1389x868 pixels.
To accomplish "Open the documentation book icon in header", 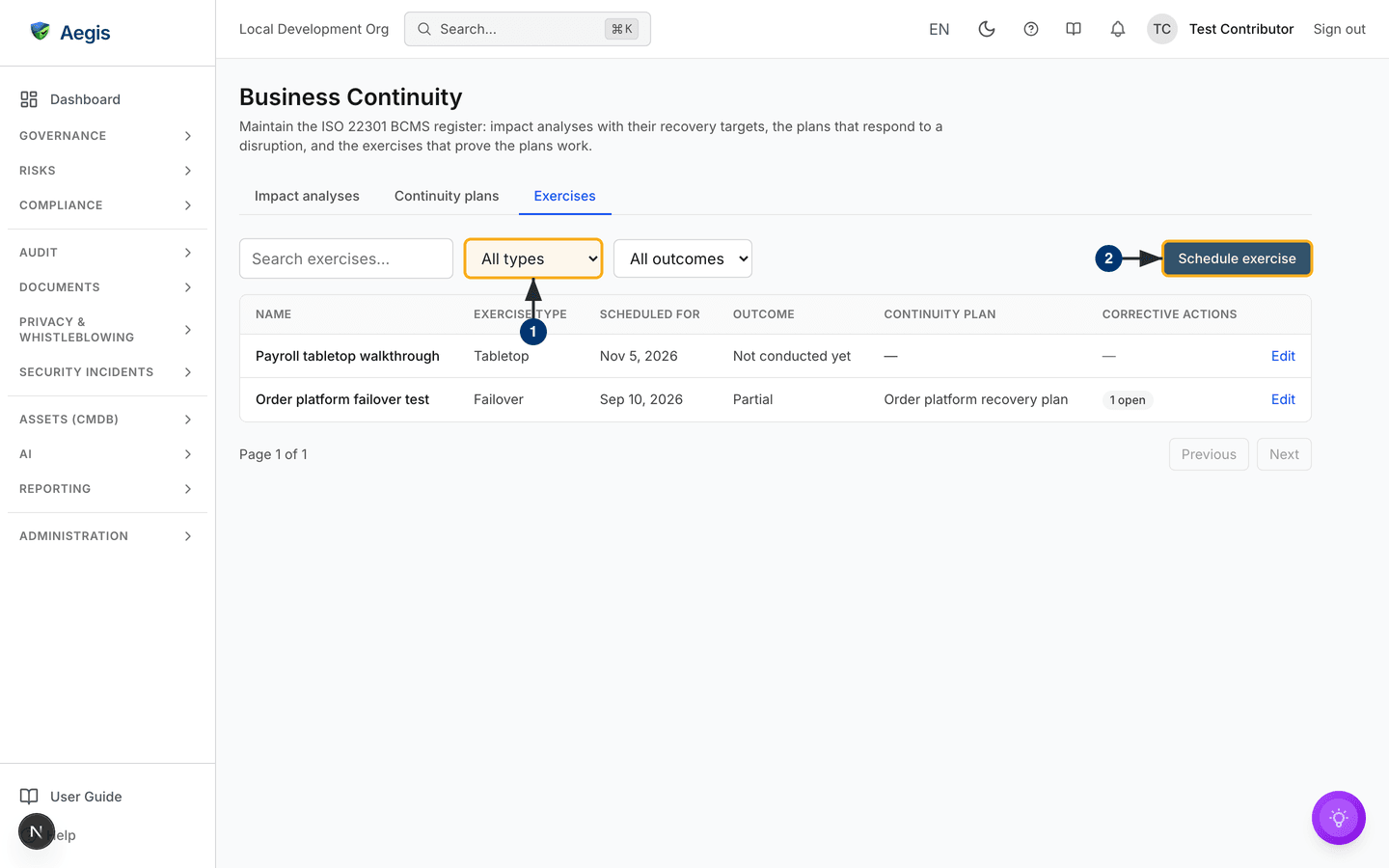I will point(1073,29).
